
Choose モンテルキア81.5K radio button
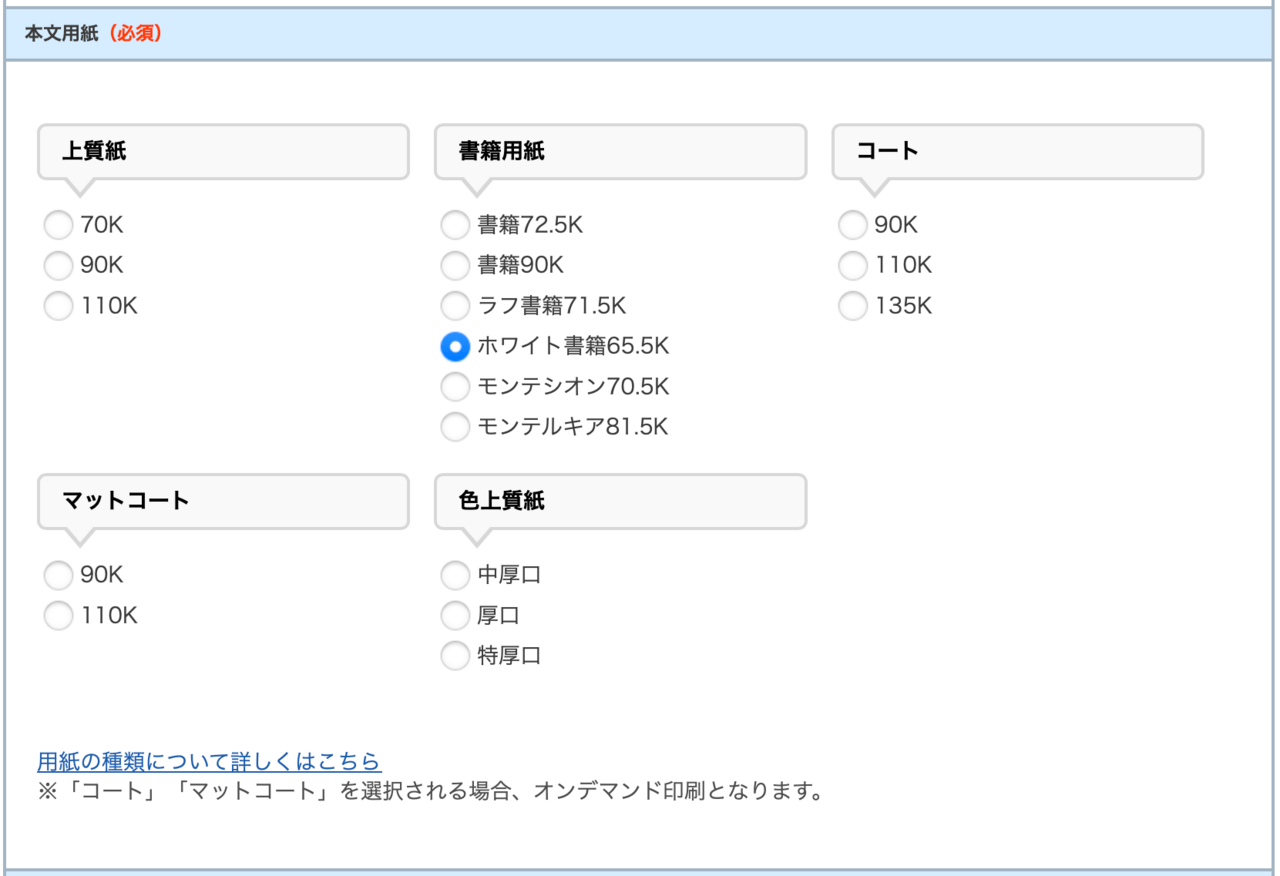point(455,427)
